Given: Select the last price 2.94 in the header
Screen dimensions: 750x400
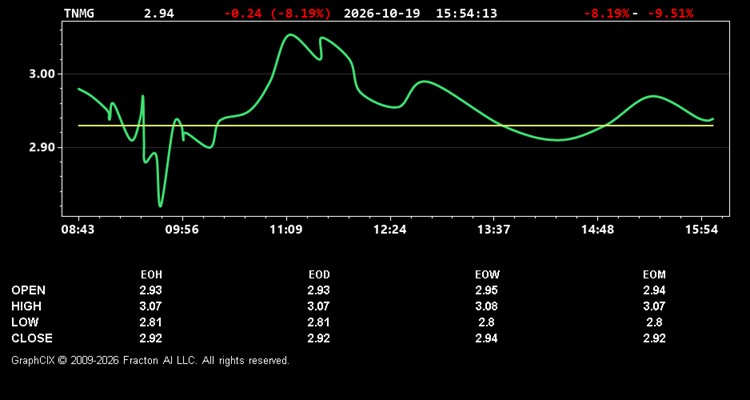Looking at the screenshot, I should pos(159,13).
